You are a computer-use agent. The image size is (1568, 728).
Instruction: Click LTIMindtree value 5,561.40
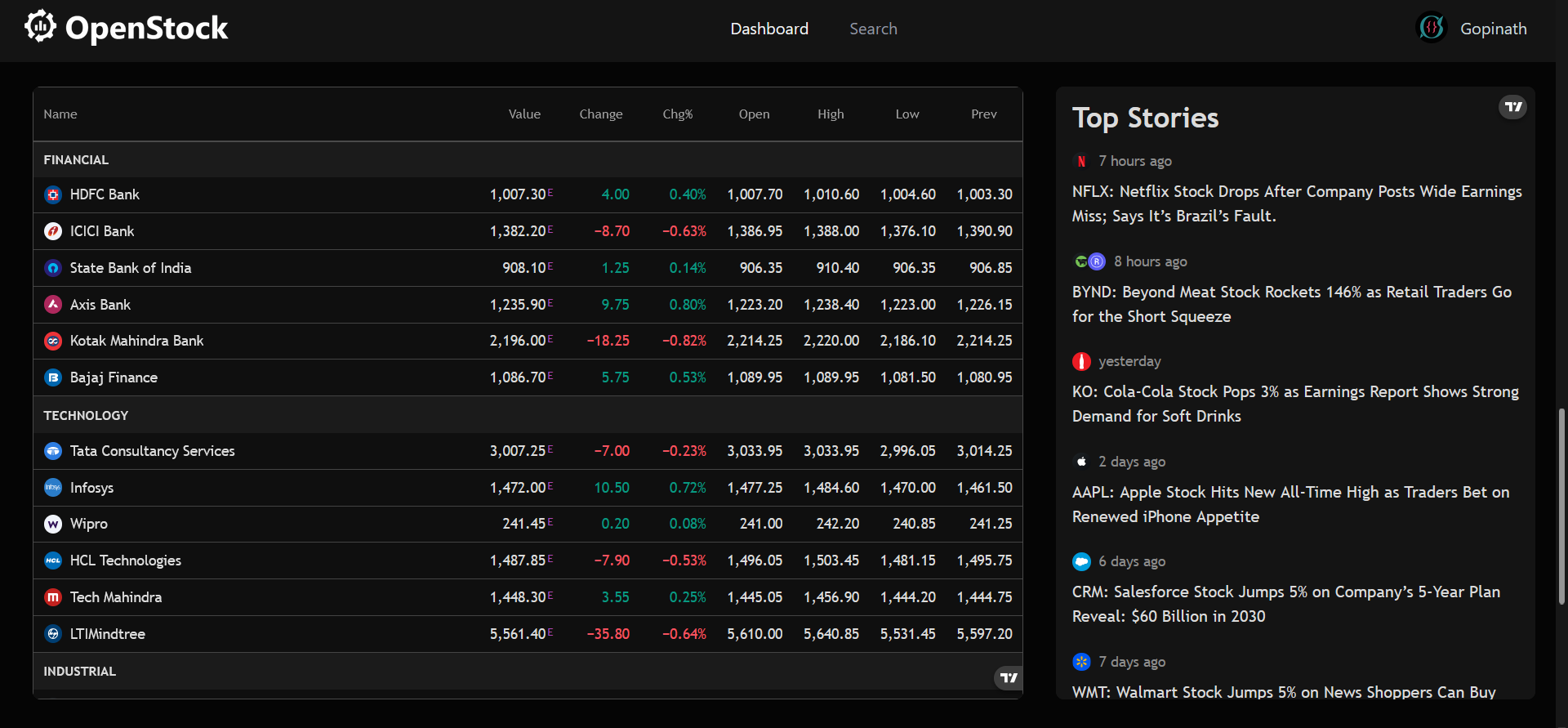point(518,634)
